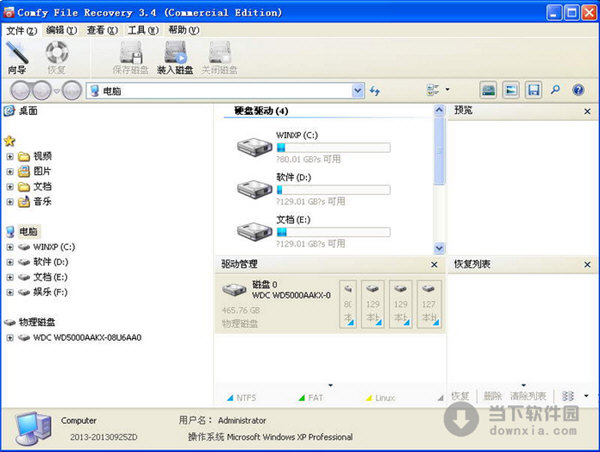Click the drive manager panel toolbar icon
This screenshot has width=600, height=452.
point(488,90)
